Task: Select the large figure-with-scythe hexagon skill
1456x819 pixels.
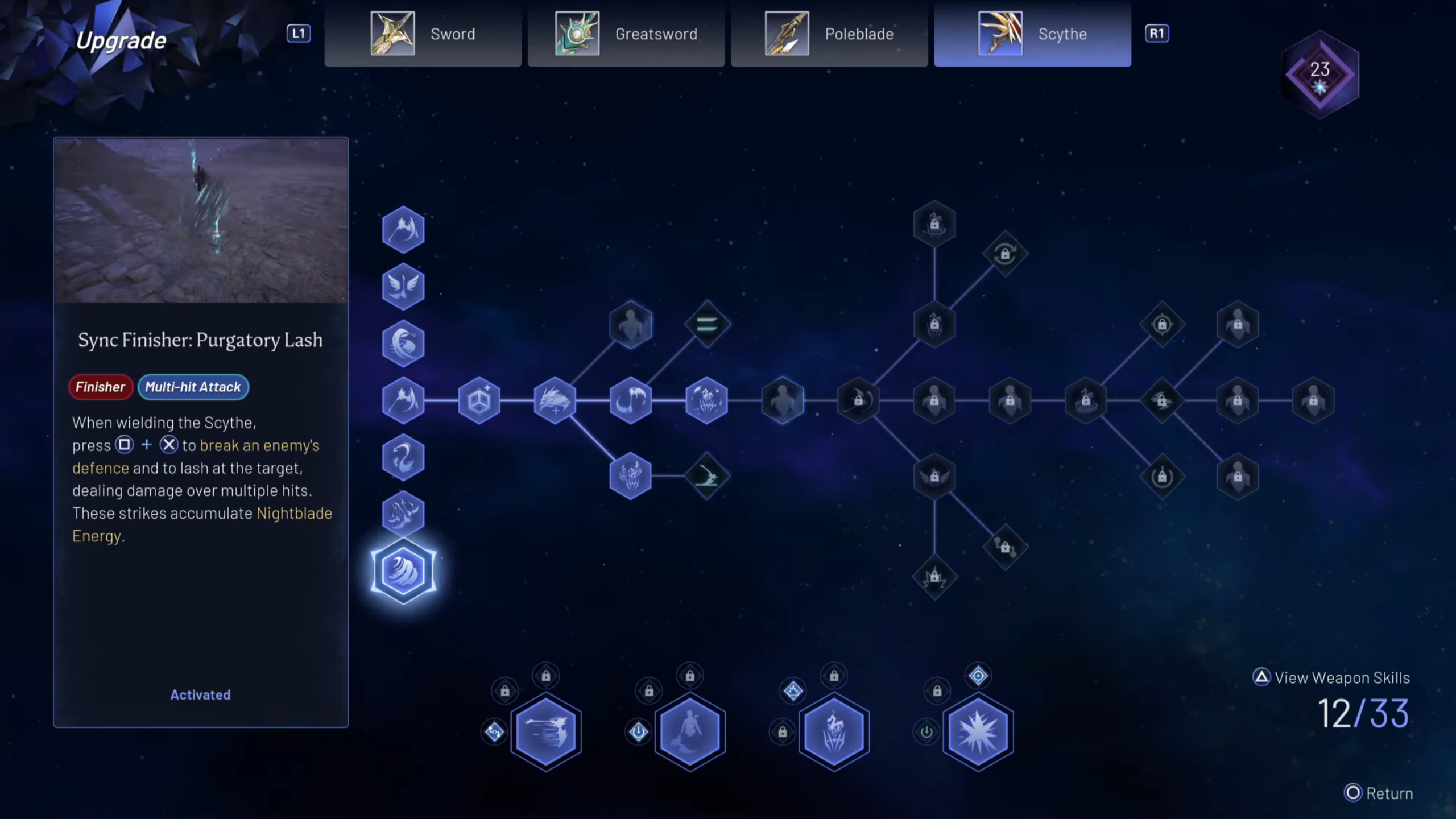Action: click(x=690, y=731)
